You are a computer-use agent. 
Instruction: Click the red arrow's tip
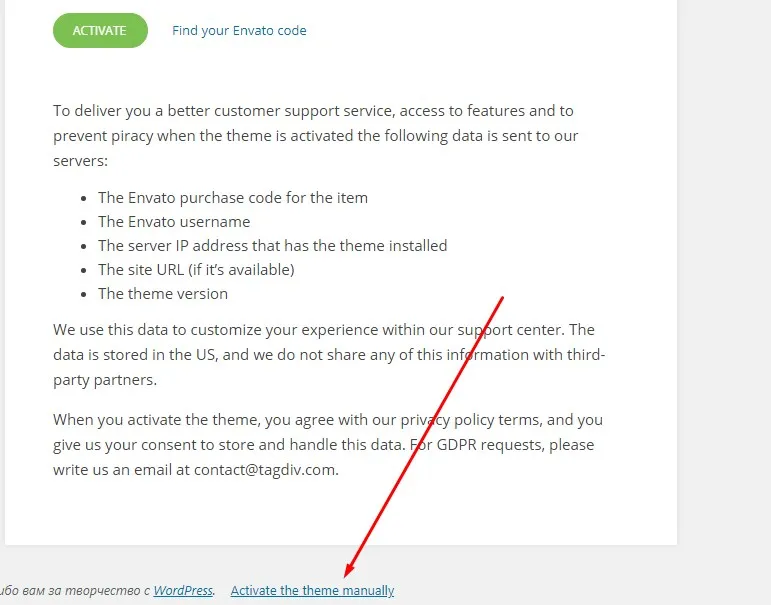(x=345, y=576)
